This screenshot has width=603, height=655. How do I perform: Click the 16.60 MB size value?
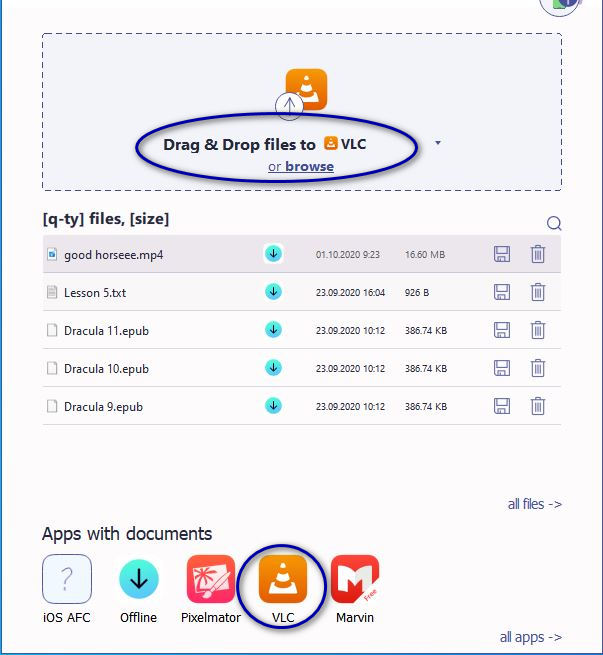click(x=425, y=254)
